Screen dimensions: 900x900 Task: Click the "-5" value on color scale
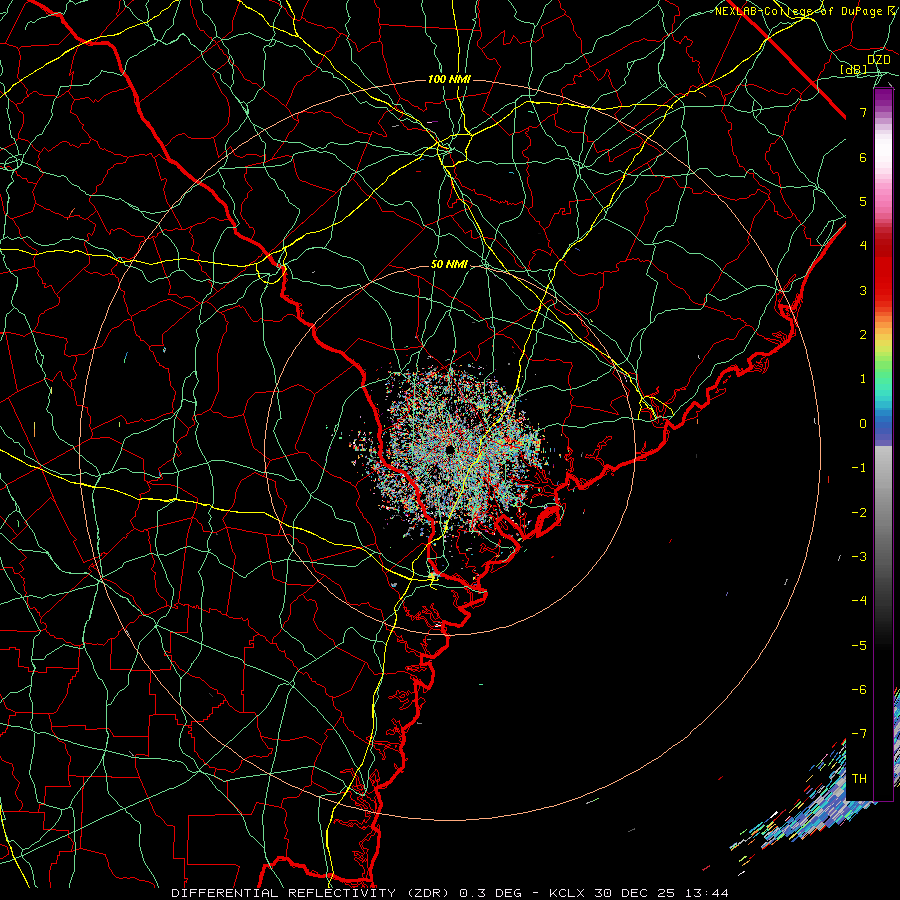pyautogui.click(x=859, y=646)
